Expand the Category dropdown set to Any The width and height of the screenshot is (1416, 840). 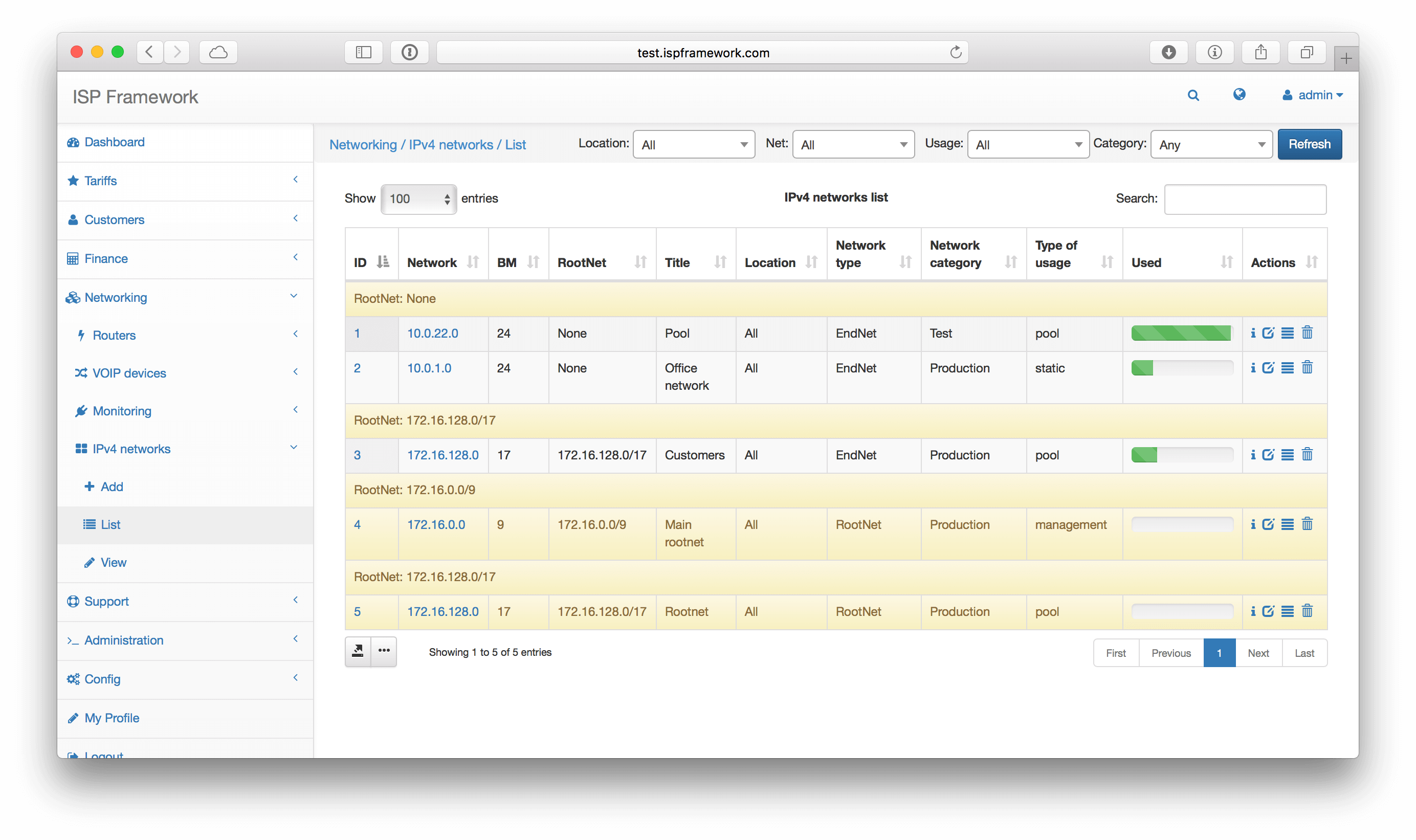coord(1211,144)
